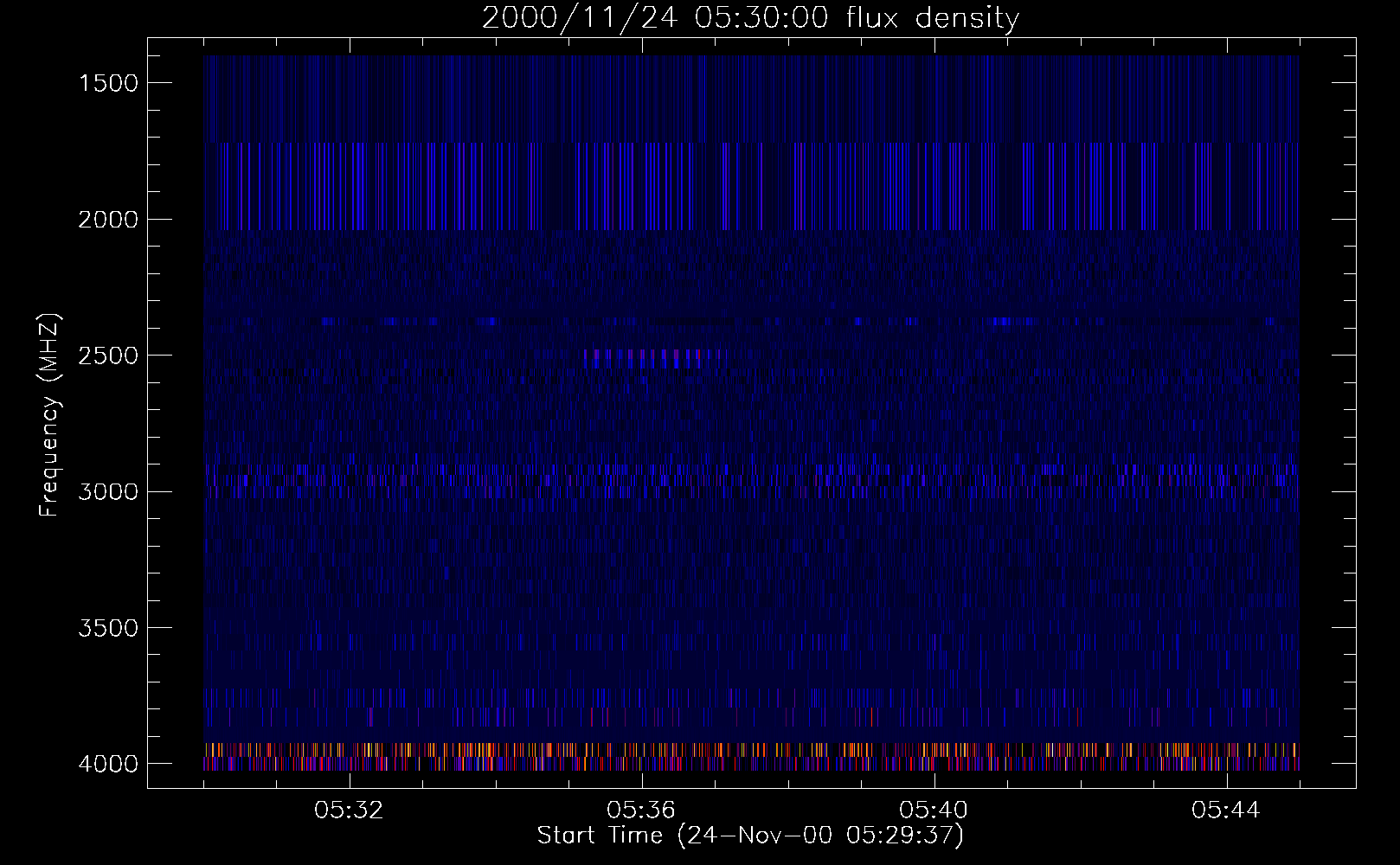Select the 3000 frequency tick label

coord(108,492)
